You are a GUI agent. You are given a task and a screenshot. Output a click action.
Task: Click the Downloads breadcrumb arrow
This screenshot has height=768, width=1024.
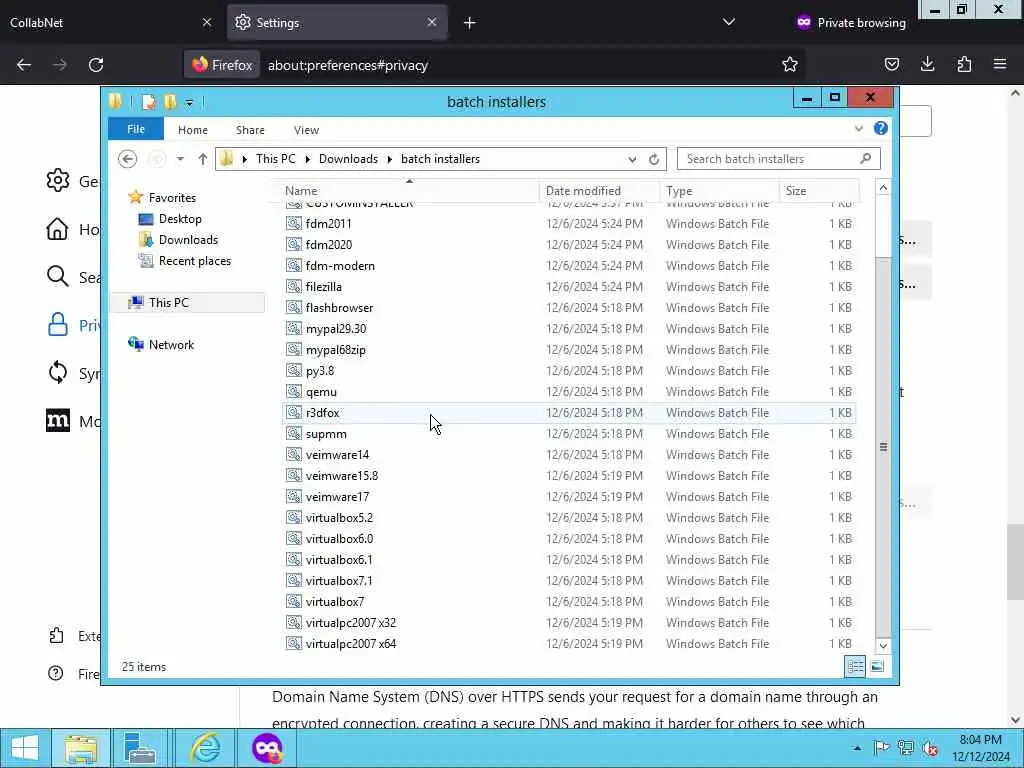point(390,159)
